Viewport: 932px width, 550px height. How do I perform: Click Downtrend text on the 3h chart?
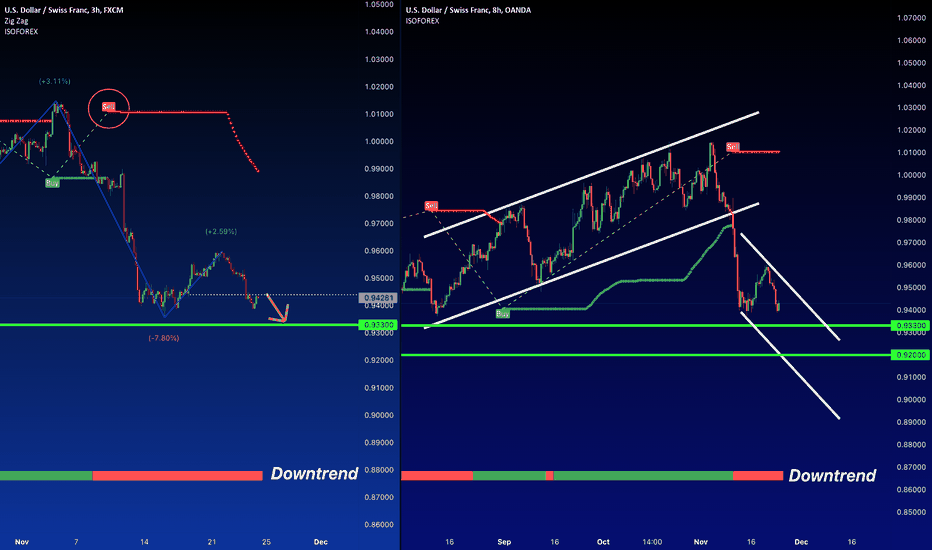click(x=314, y=473)
